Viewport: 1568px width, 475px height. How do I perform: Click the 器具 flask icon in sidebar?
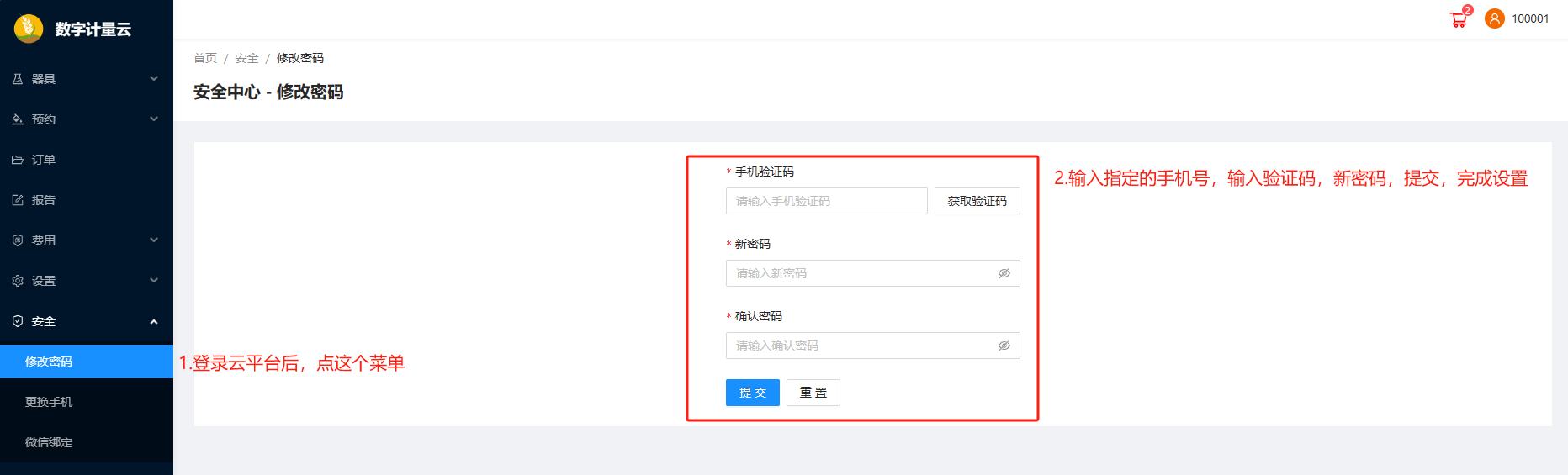18,79
